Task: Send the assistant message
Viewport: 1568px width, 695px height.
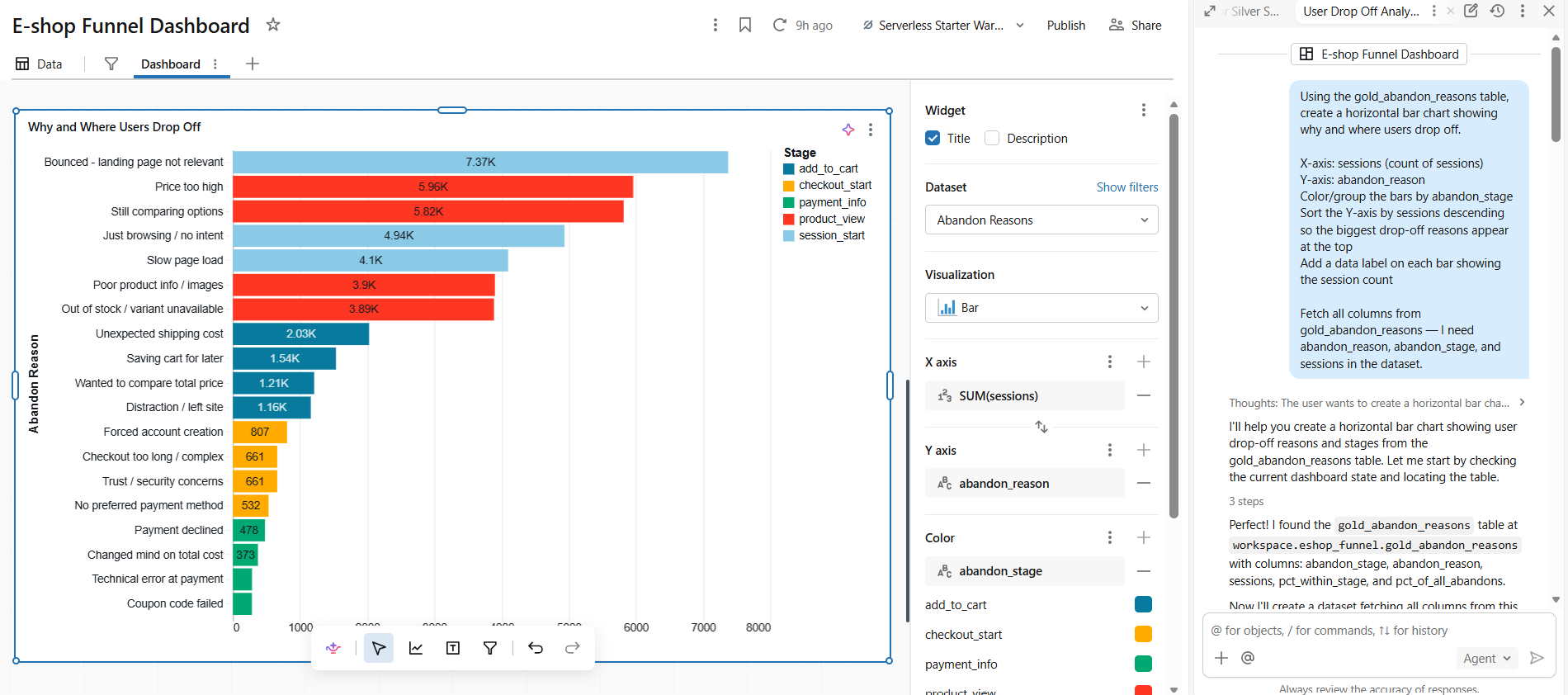Action: 1537,658
